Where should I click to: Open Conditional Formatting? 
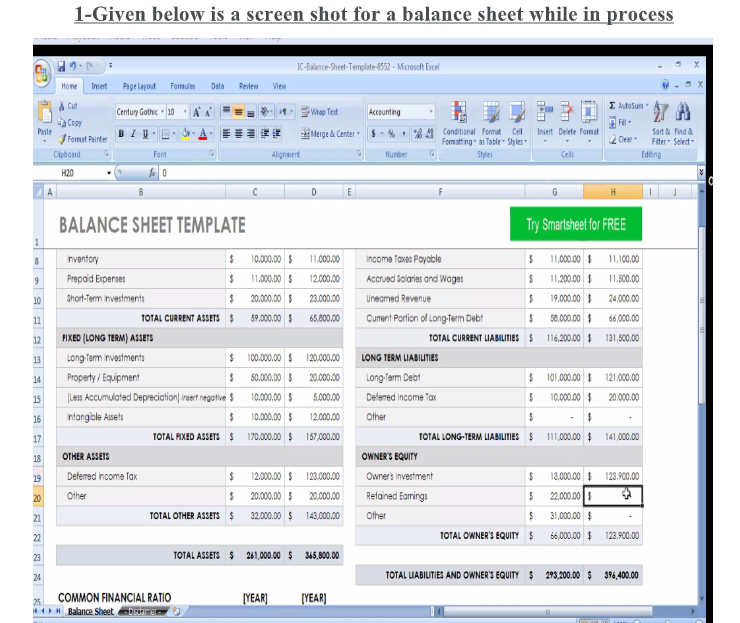(459, 123)
